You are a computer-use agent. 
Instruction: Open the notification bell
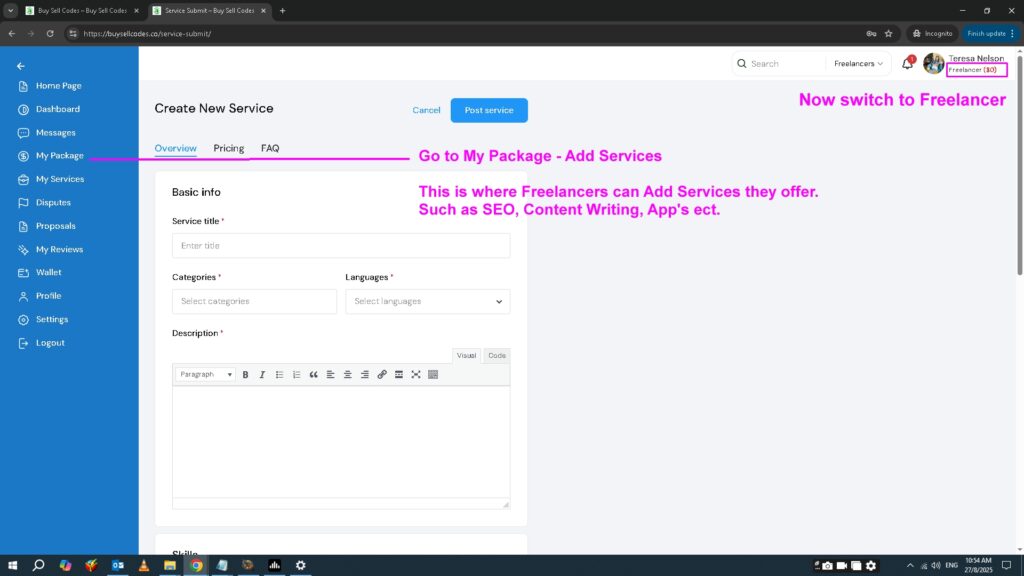(x=906, y=63)
